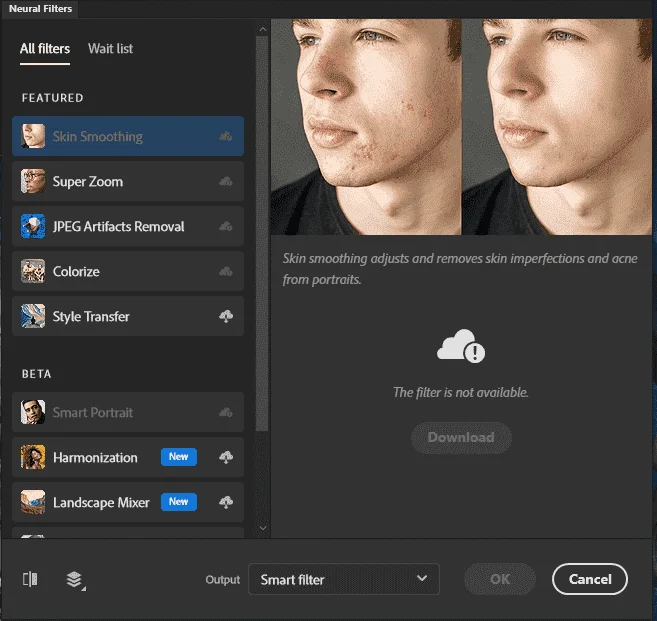This screenshot has height=621, width=657.
Task: Click the New badge beside Landscape Mixer
Action: (179, 502)
